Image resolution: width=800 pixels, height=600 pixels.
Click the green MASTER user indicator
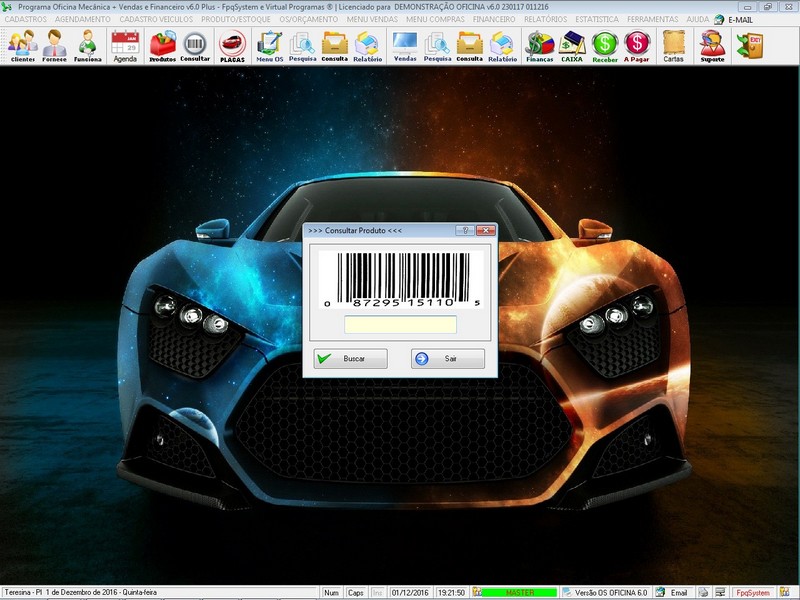[519, 592]
